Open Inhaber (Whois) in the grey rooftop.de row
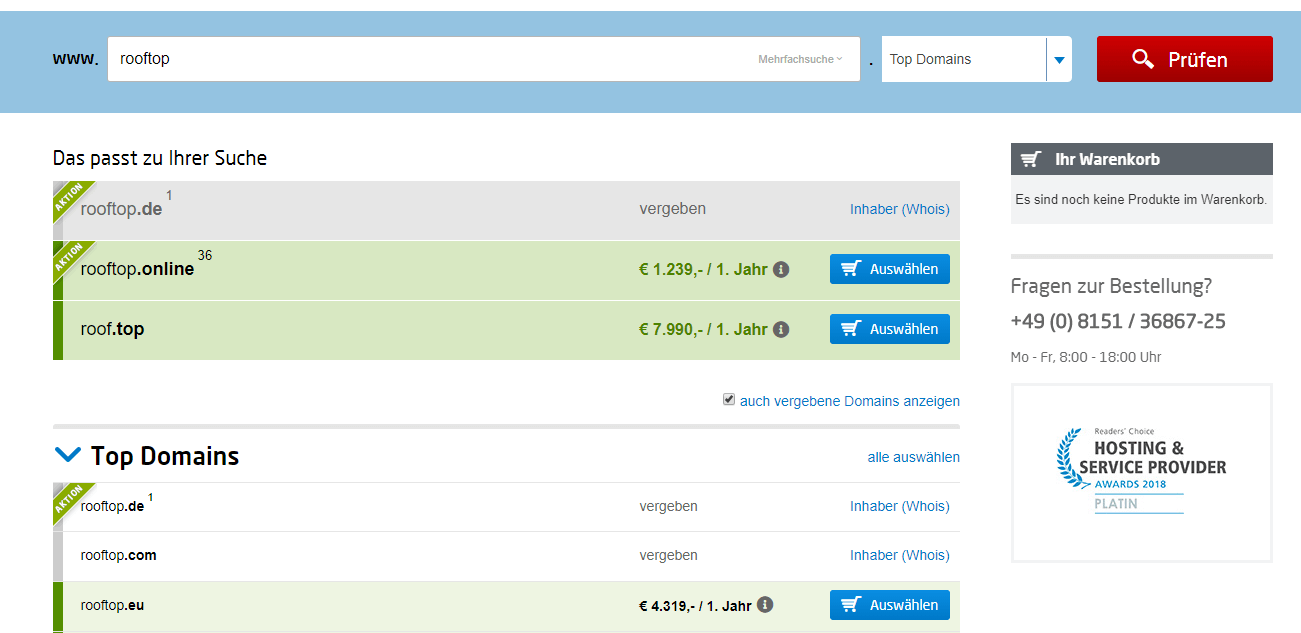The height and width of the screenshot is (633, 1301). pos(900,209)
